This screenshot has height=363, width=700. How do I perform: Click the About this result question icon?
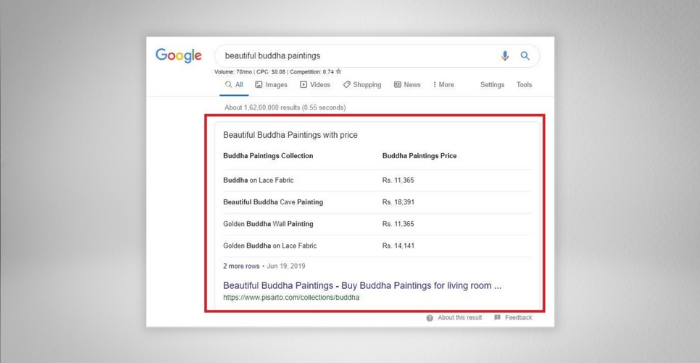pyautogui.click(x=429, y=318)
